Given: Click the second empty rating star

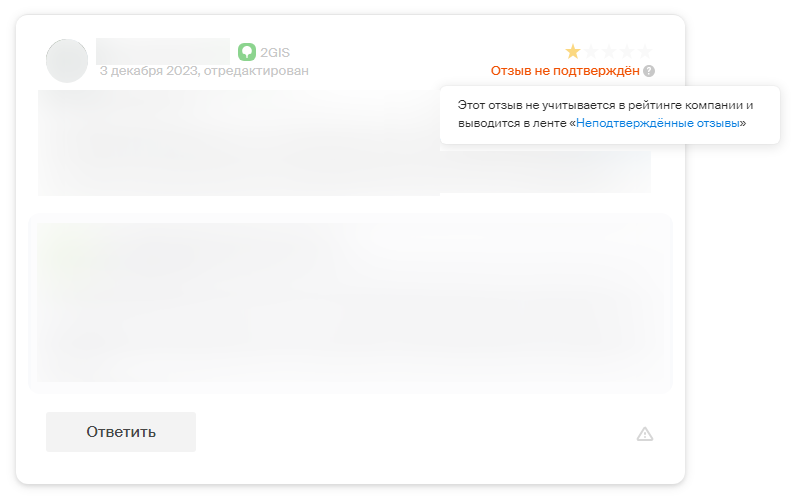Looking at the screenshot, I should pos(591,51).
